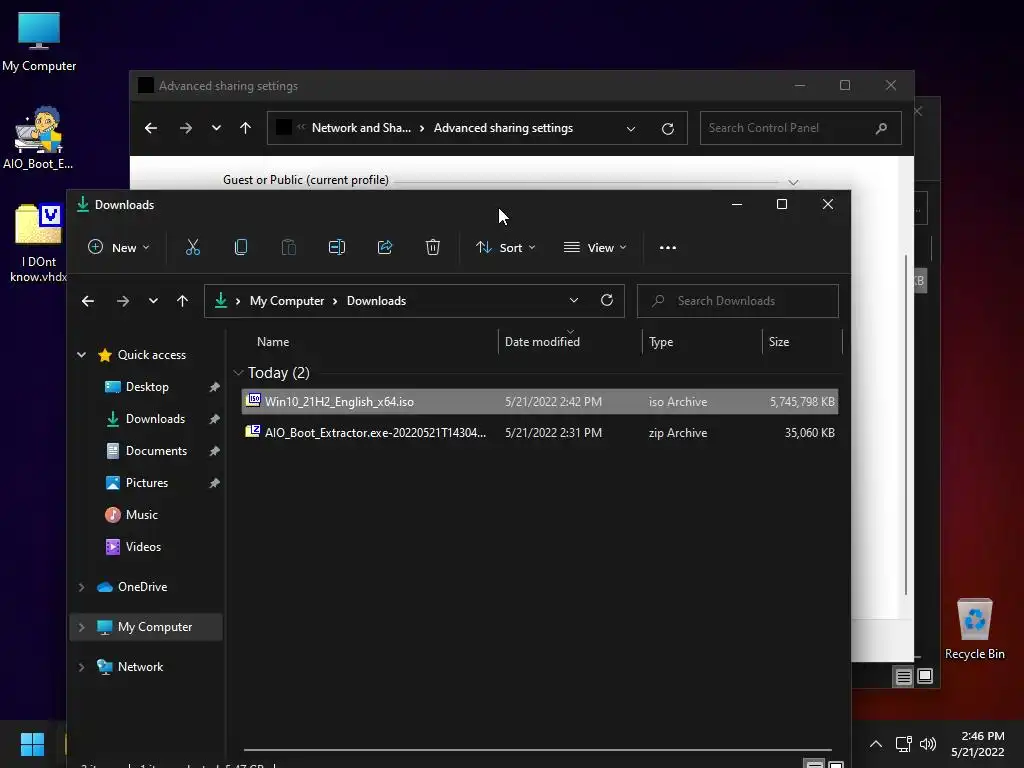This screenshot has height=768, width=1024.
Task: Open the View dropdown menu
Action: point(595,248)
